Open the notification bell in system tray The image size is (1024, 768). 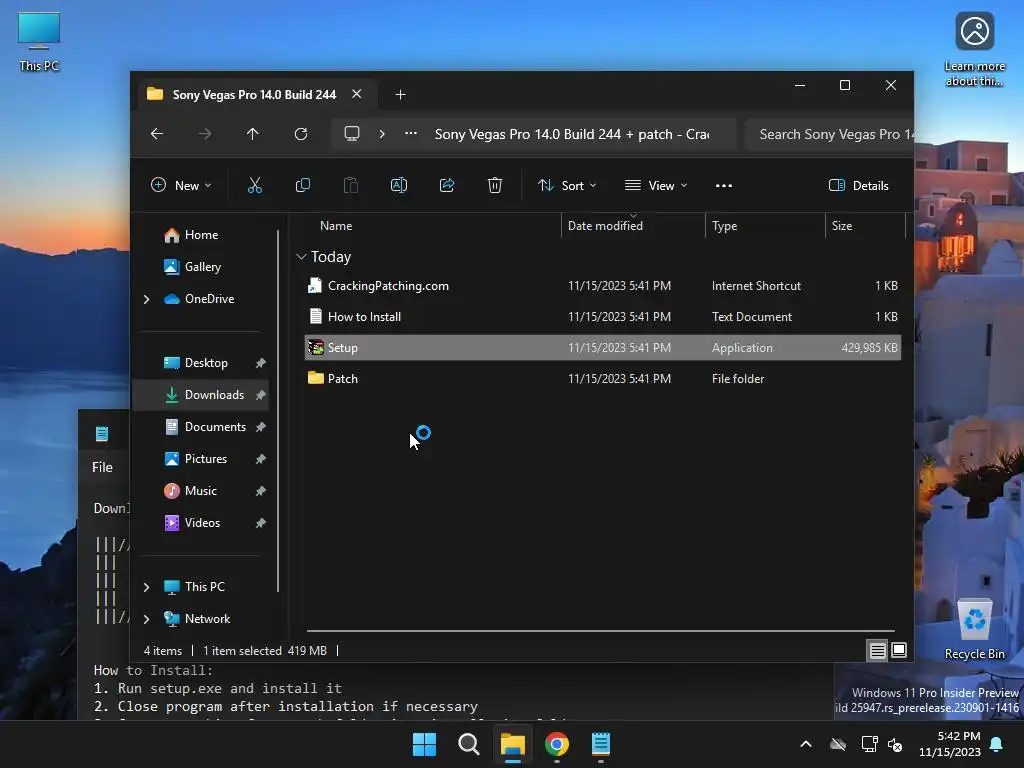[x=997, y=744]
